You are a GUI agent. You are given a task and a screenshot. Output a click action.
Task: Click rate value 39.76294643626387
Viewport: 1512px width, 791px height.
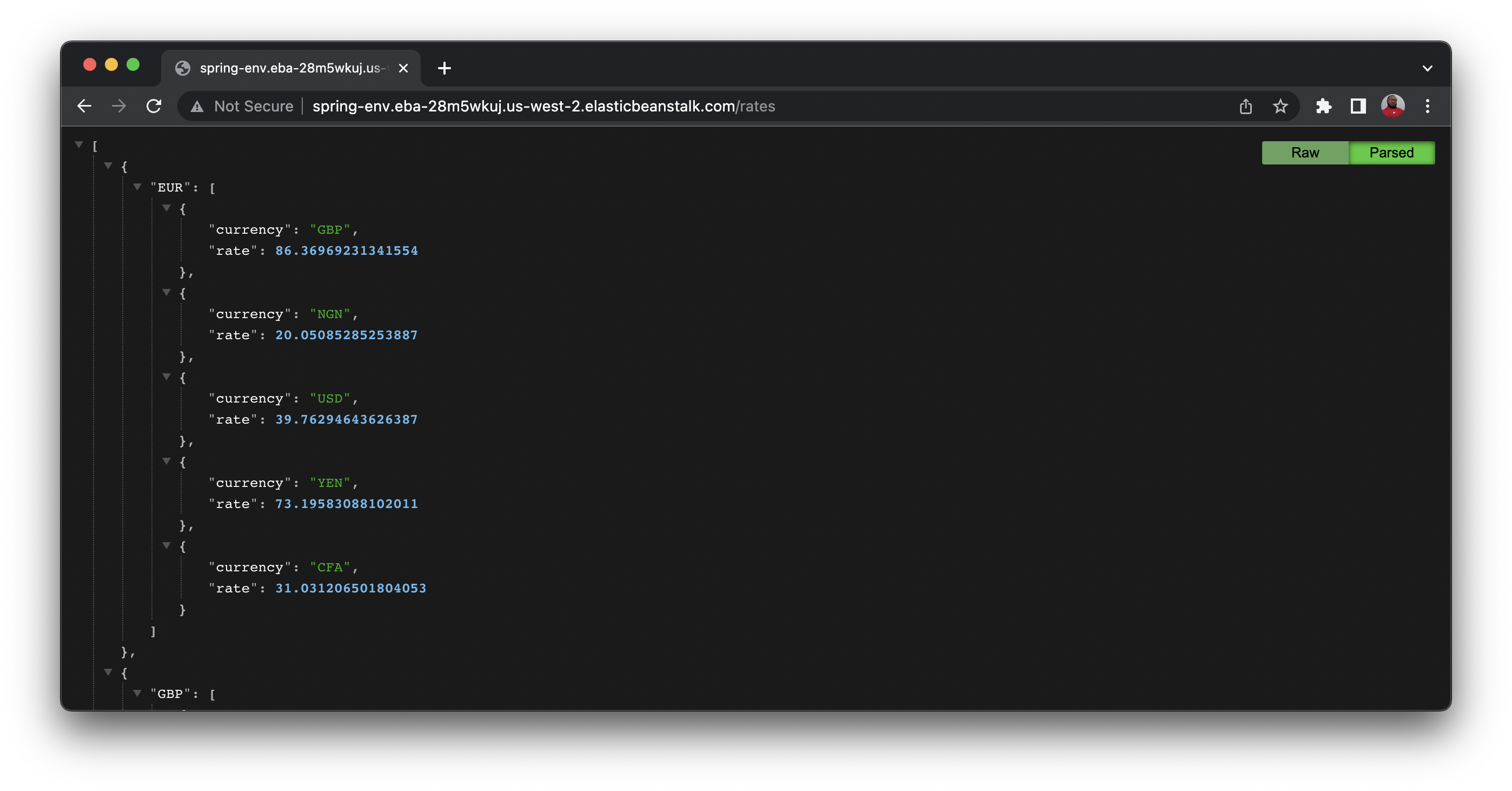(x=346, y=420)
